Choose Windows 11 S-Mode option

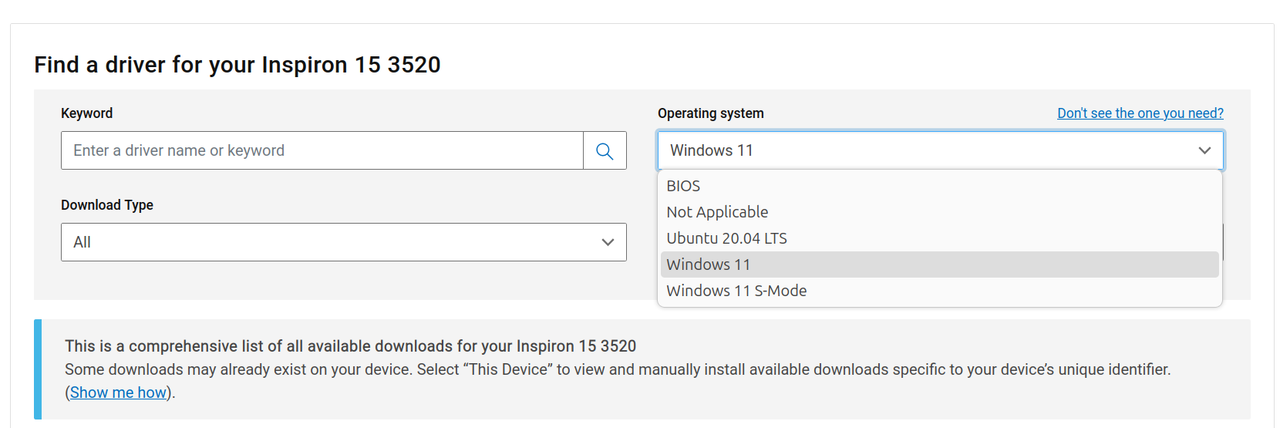click(940, 290)
